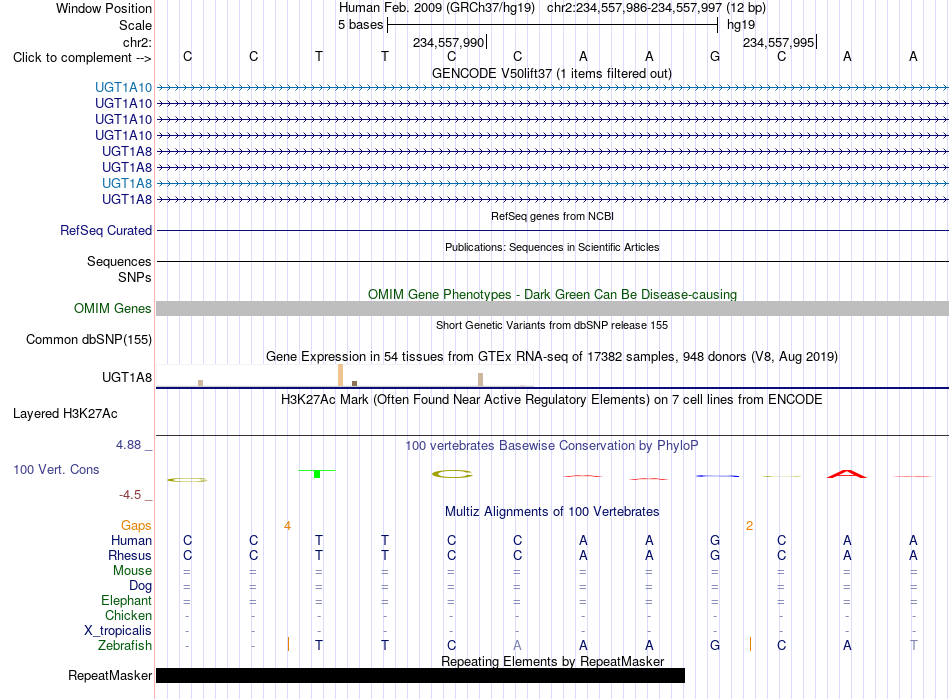Click the 4.88 PhyloP upper scale value
950x699 pixels.
[x=128, y=445]
